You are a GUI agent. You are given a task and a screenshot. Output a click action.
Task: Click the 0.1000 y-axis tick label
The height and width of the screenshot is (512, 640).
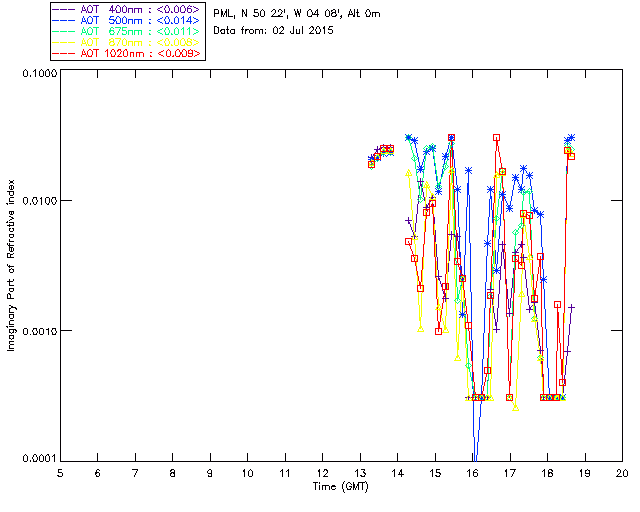tap(37, 73)
